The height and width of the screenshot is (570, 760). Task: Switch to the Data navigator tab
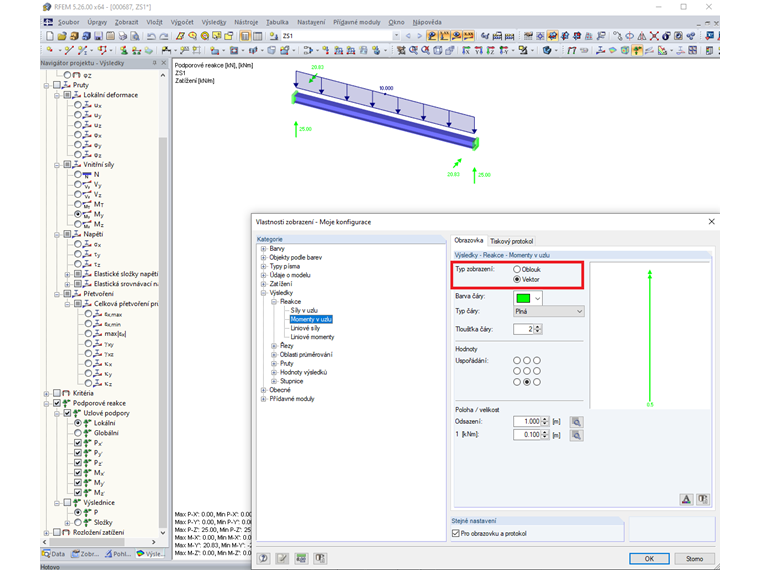click(x=54, y=554)
